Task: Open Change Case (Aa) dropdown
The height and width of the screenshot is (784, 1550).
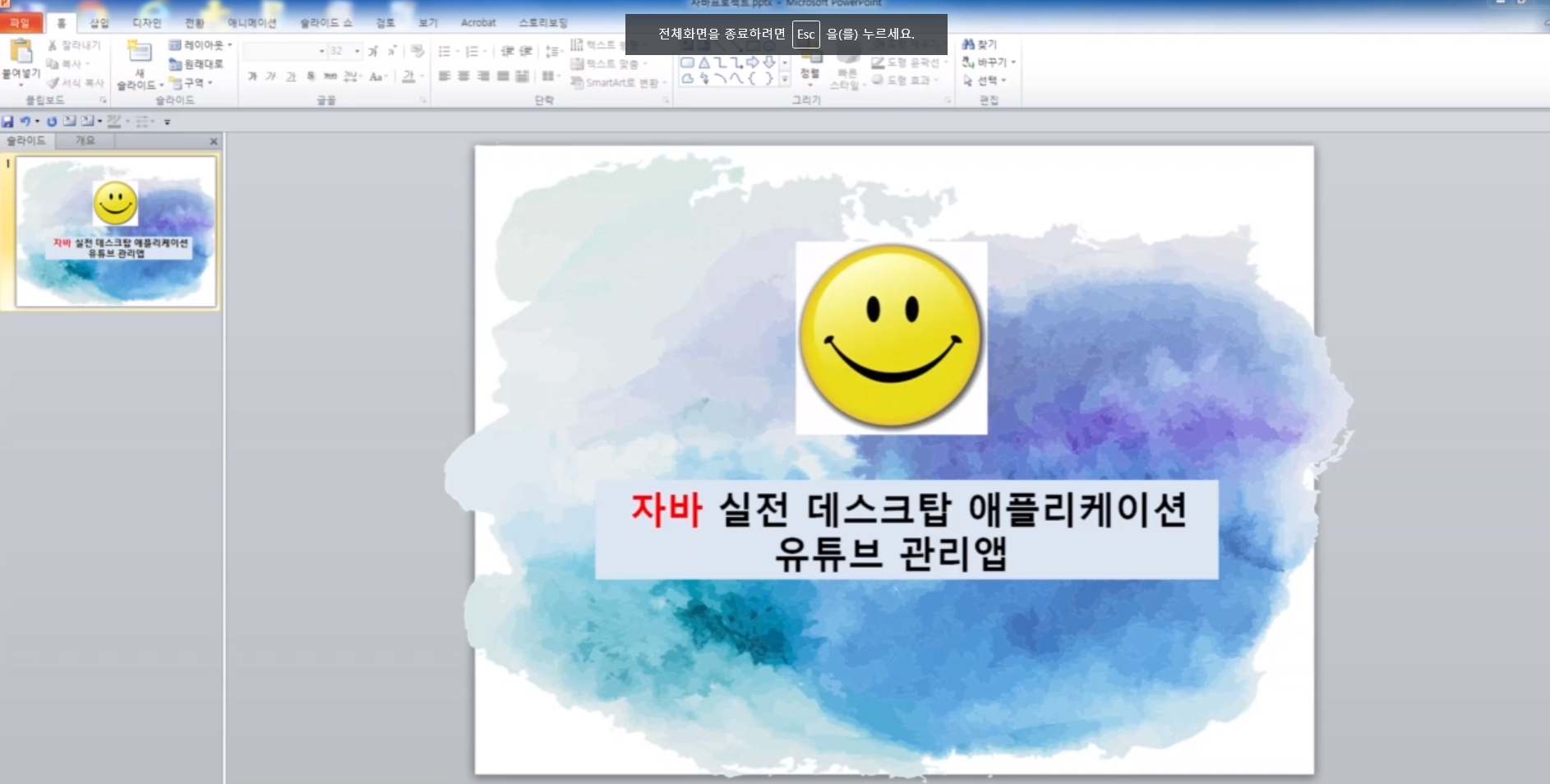Action: [x=378, y=76]
